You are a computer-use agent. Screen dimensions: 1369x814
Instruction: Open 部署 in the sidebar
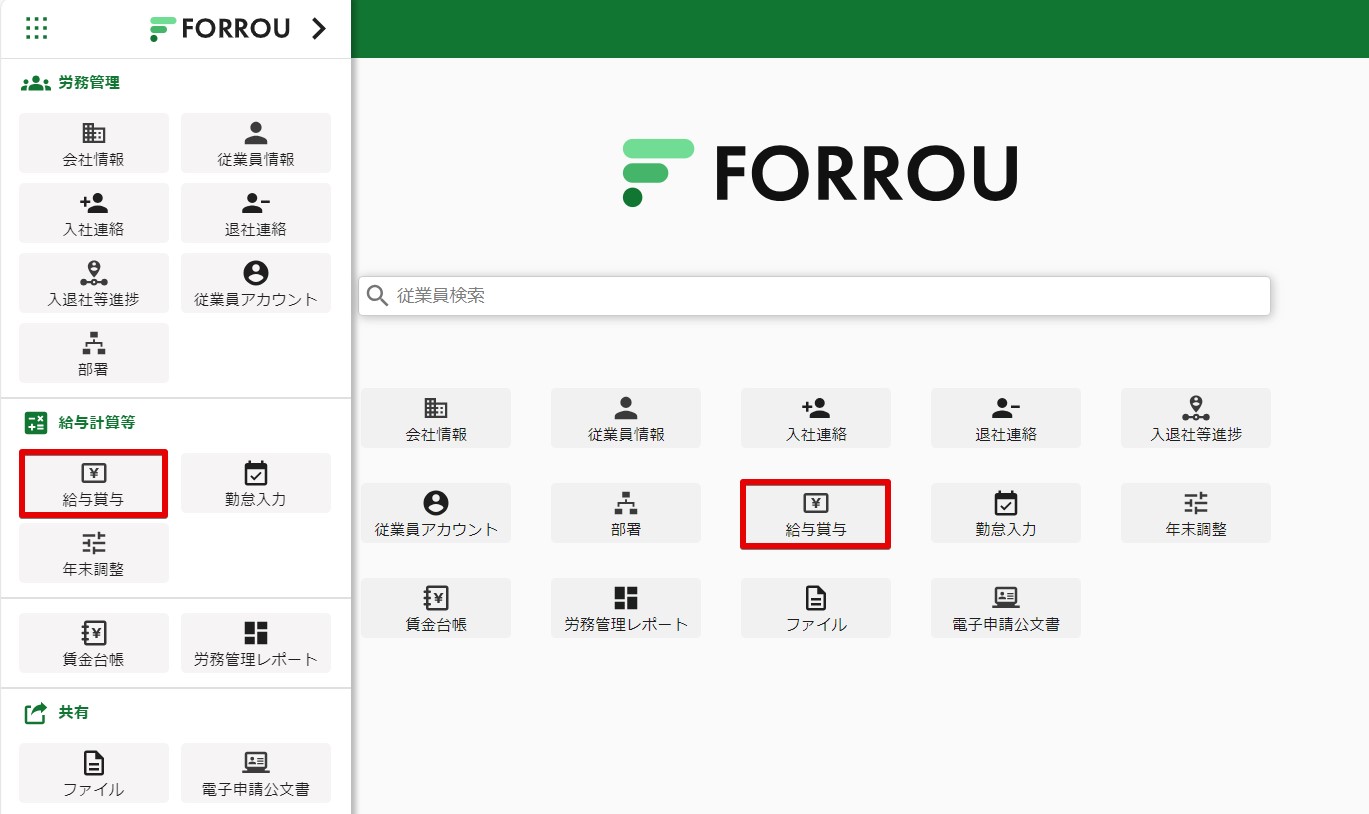pos(94,353)
